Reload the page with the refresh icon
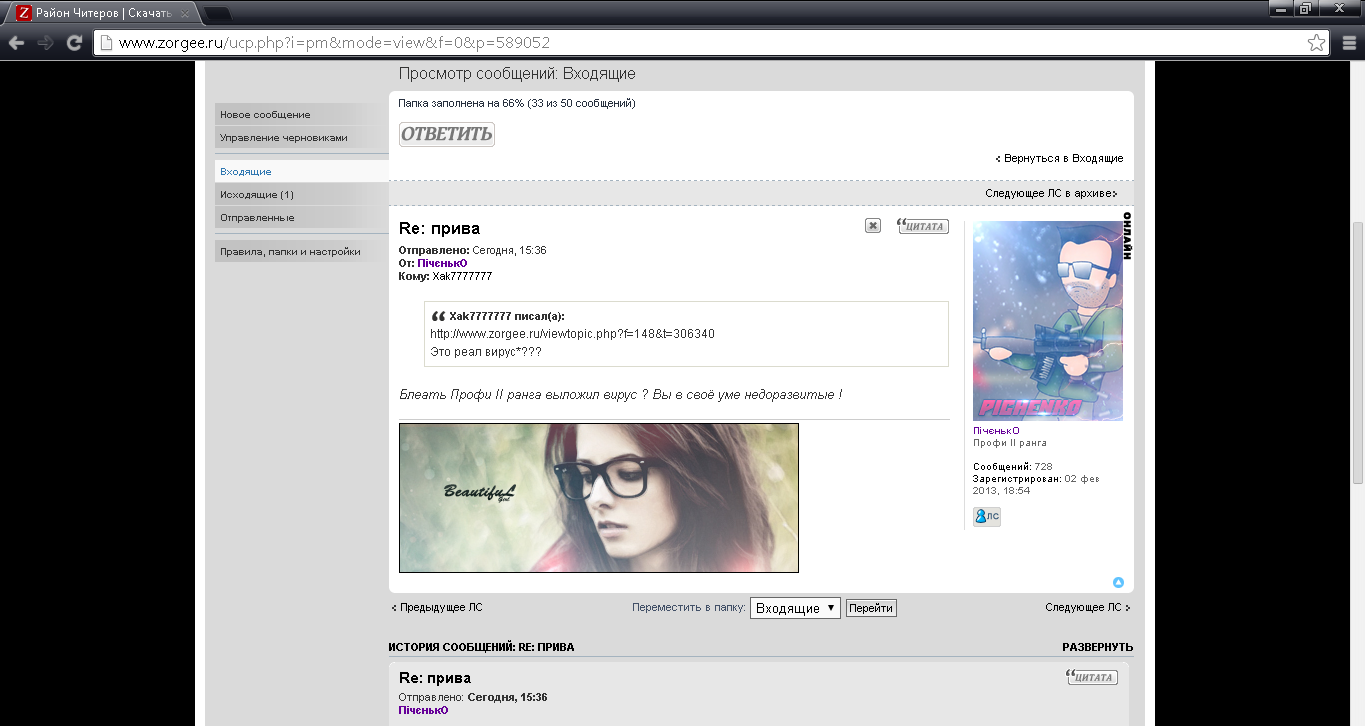Screen dimensions: 1365x726 74,43
